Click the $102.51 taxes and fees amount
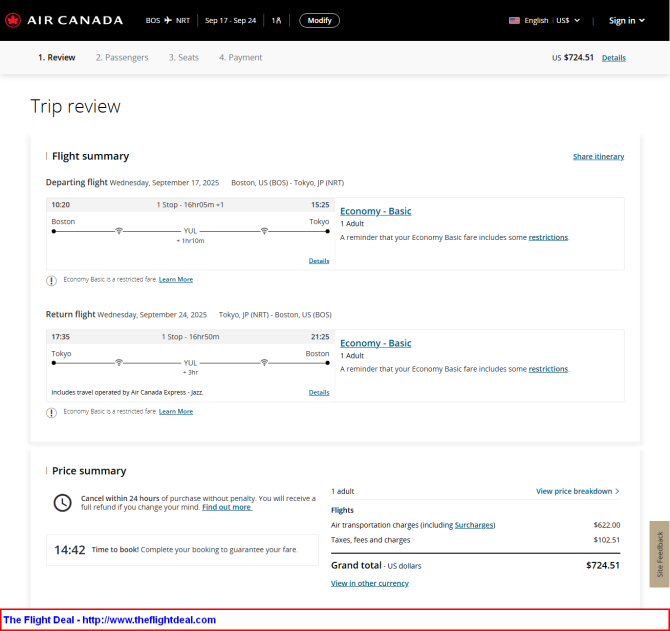Viewport: 670px width, 631px height. 607,540
